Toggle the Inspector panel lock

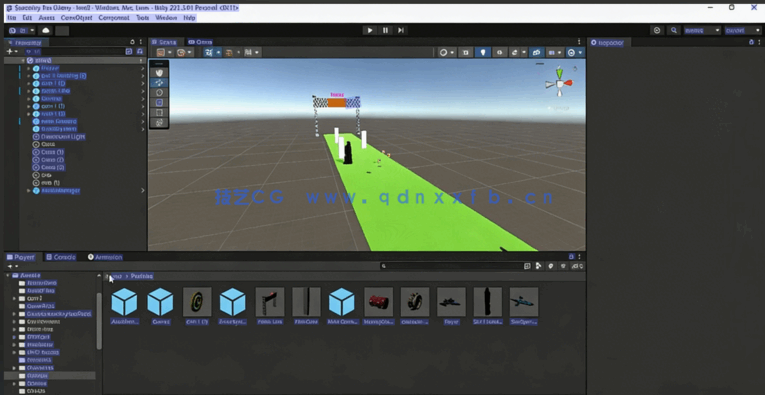(x=751, y=42)
